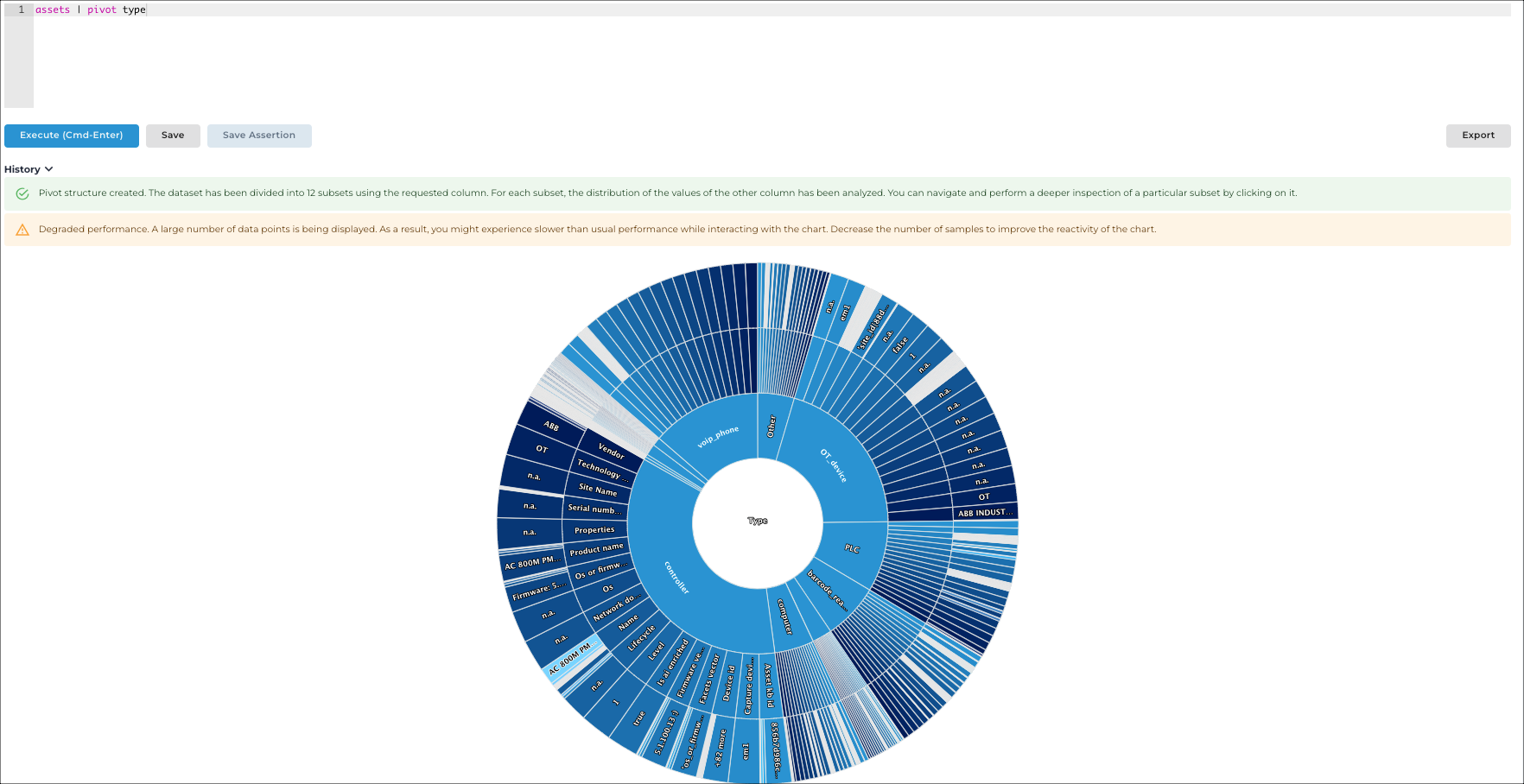The image size is (1524, 784).
Task: Click the Device id slice
Action: (728, 683)
